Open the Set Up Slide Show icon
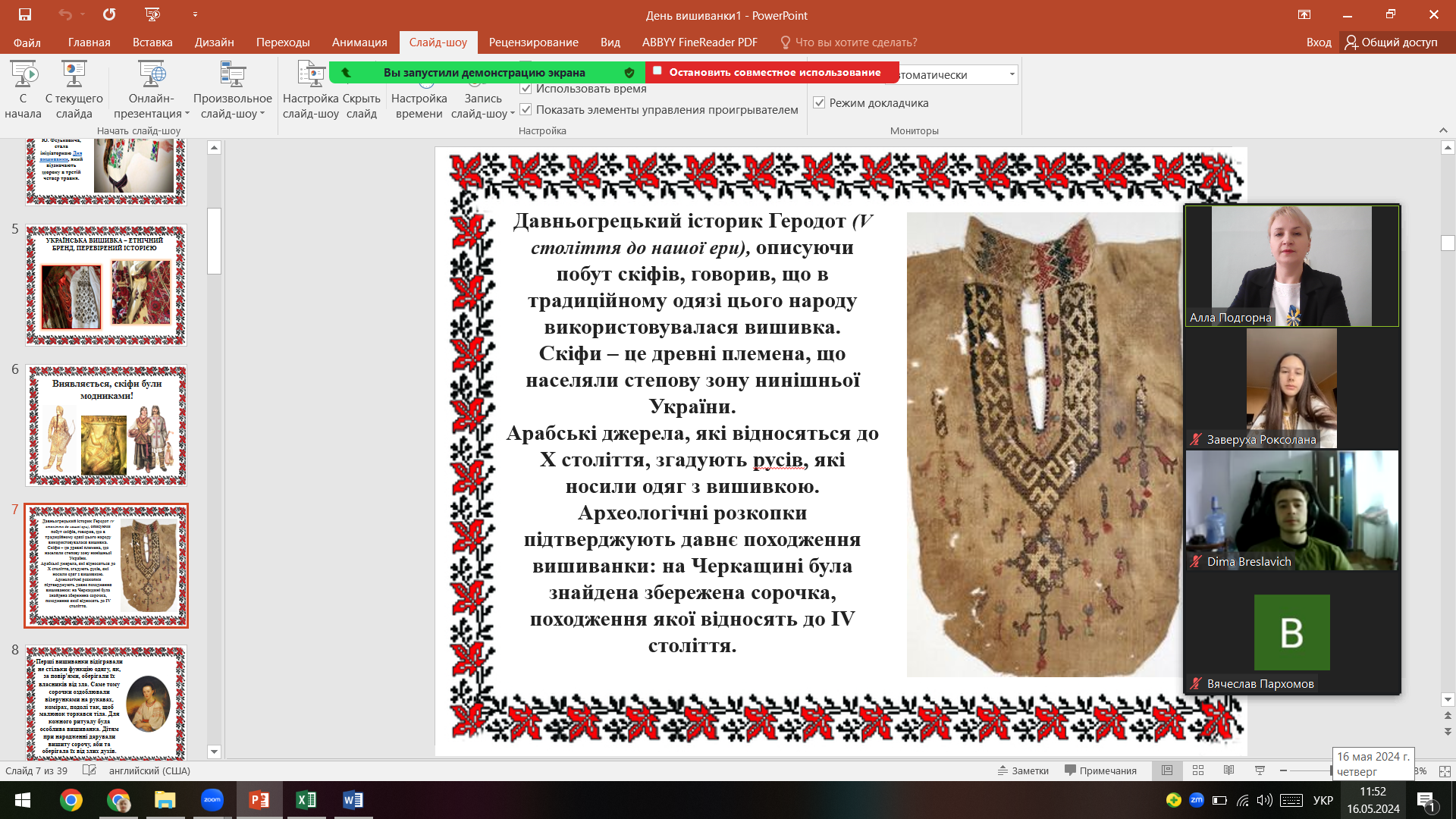 [x=311, y=90]
